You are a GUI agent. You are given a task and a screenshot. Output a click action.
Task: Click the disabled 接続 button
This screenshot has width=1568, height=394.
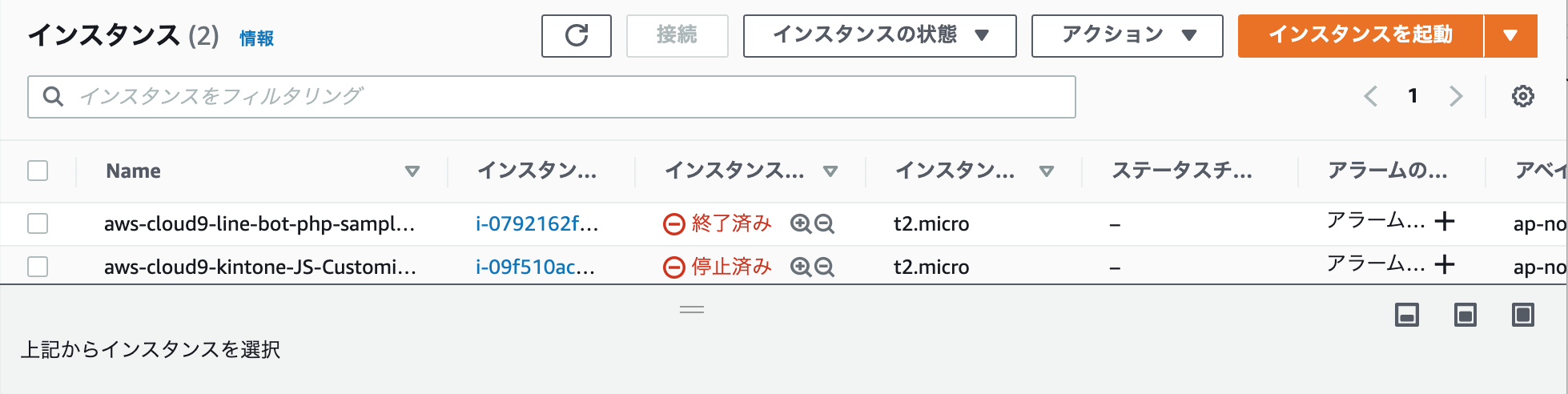click(677, 36)
